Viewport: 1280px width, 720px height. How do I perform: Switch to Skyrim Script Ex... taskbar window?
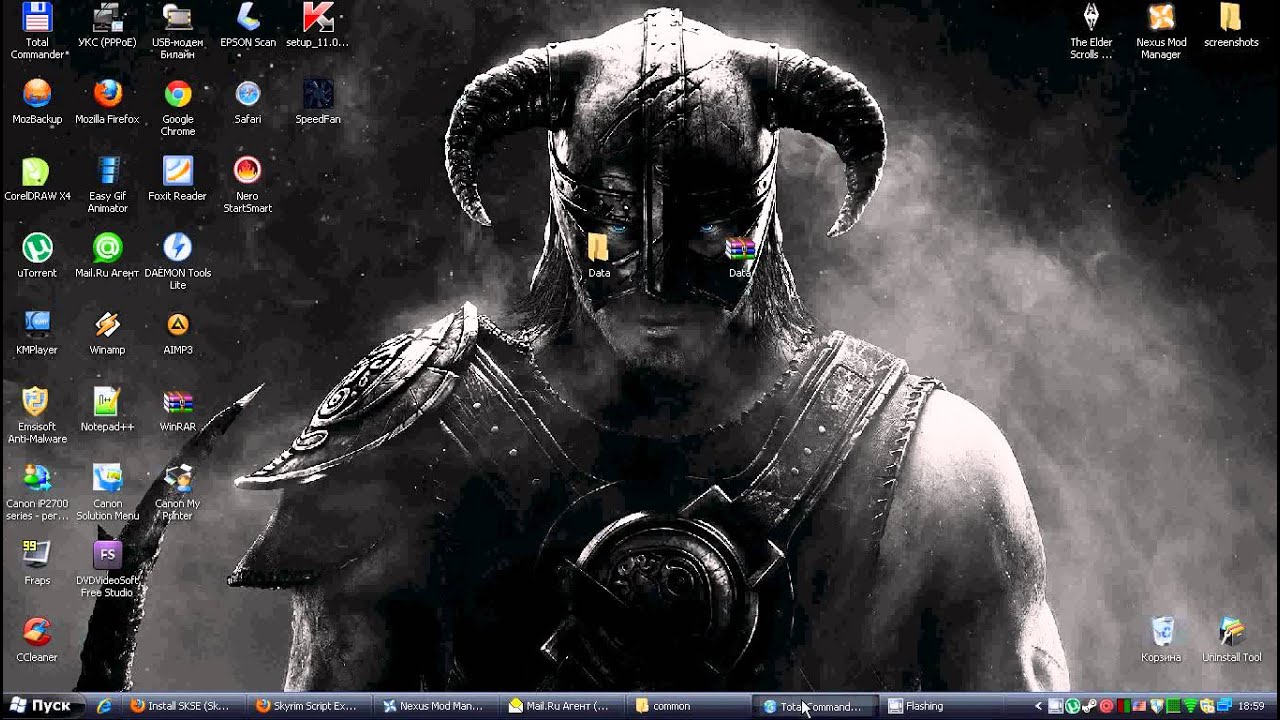[x=311, y=706]
